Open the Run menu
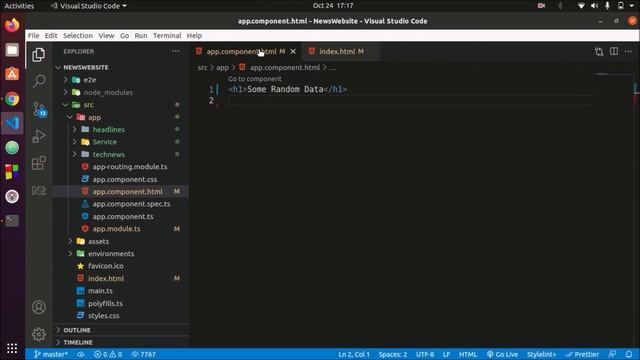Image resolution: width=640 pixels, height=360 pixels. 141,36
